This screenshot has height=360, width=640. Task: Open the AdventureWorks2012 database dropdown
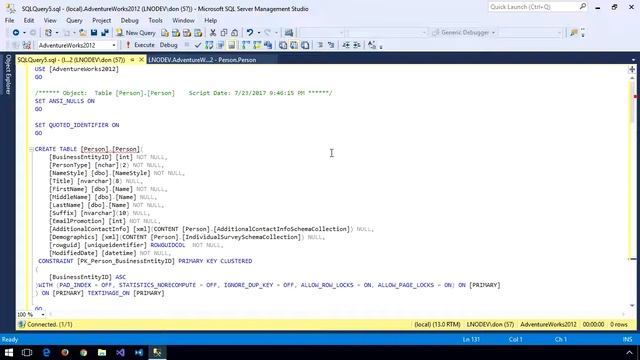pos(114,45)
